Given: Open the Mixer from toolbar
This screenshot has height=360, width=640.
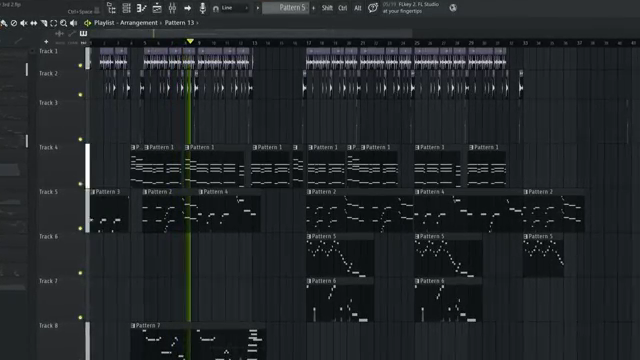Looking at the screenshot, I should 172,8.
